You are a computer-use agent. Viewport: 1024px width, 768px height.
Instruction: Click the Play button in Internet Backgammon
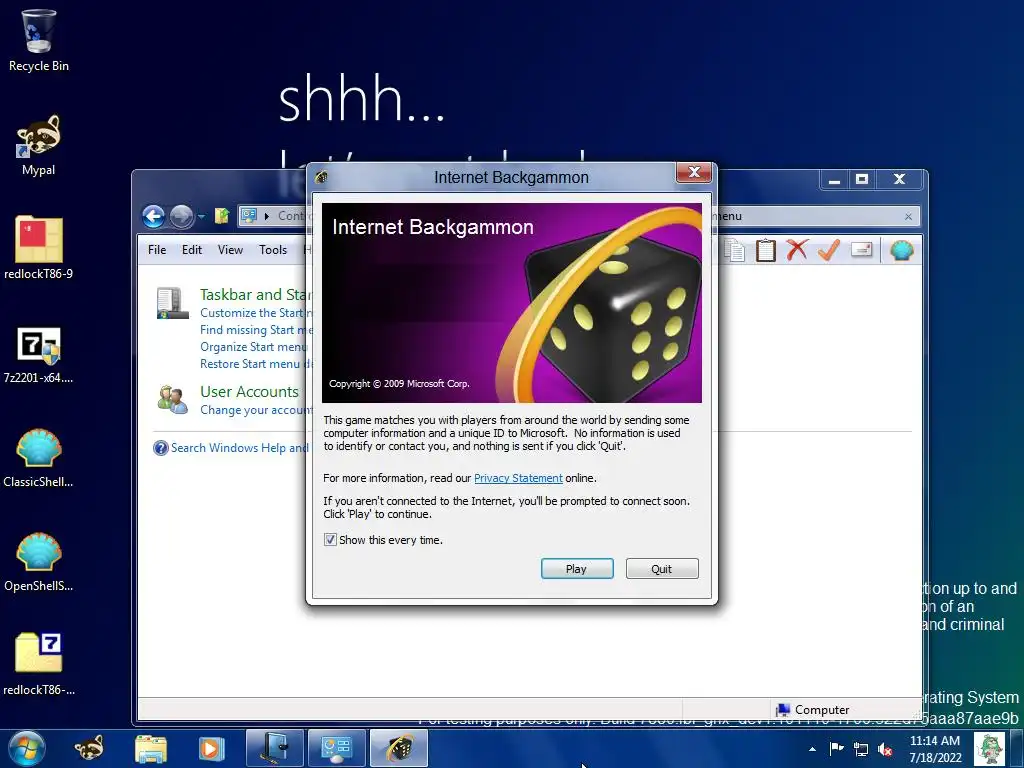click(x=577, y=569)
